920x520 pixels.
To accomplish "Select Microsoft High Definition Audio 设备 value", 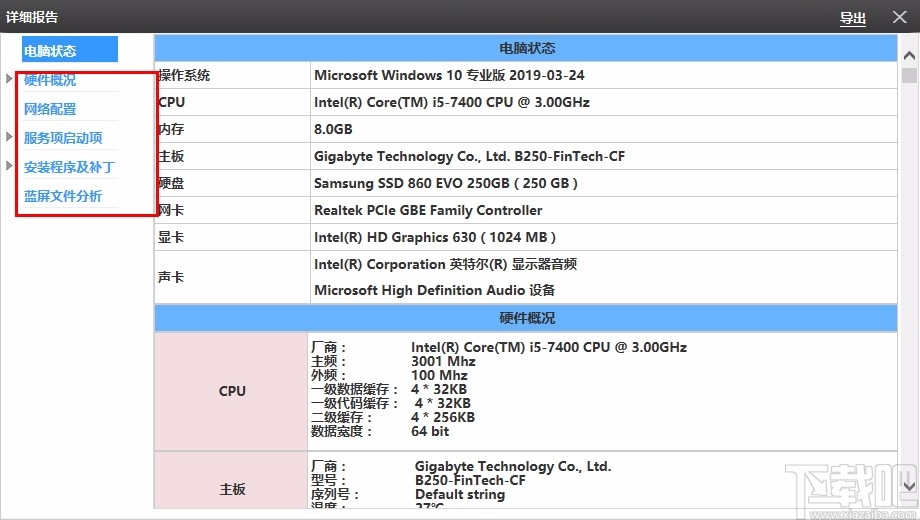I will point(435,290).
